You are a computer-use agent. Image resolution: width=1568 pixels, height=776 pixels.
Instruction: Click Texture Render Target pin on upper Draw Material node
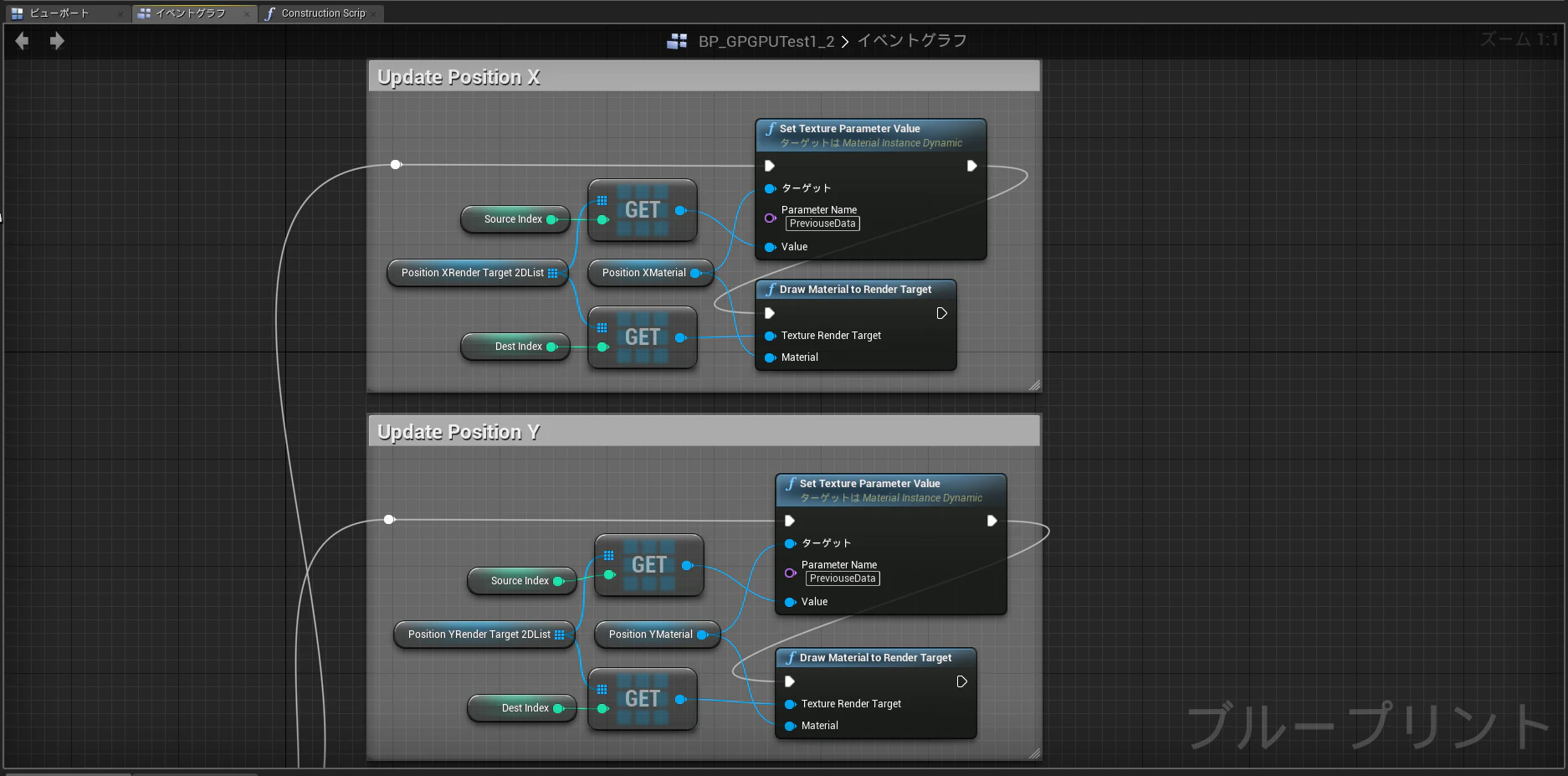pyautogui.click(x=770, y=336)
